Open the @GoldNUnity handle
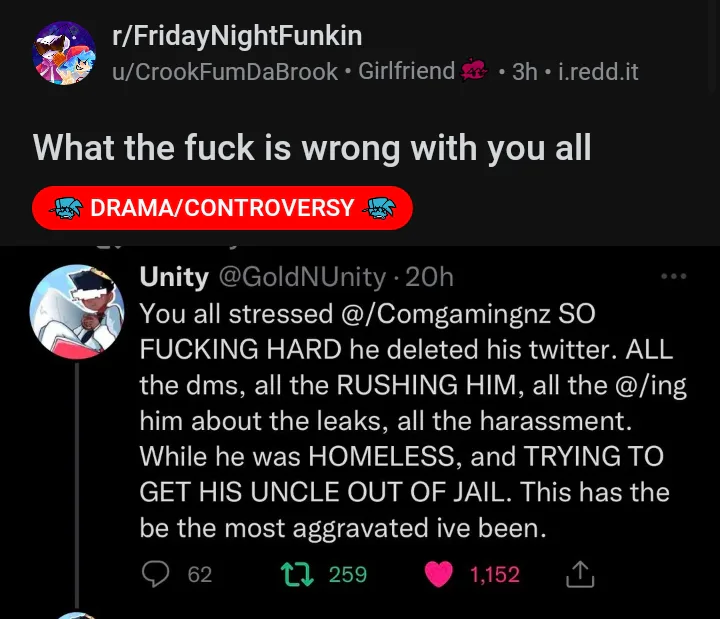Viewport: 720px width, 619px height. pos(301,277)
